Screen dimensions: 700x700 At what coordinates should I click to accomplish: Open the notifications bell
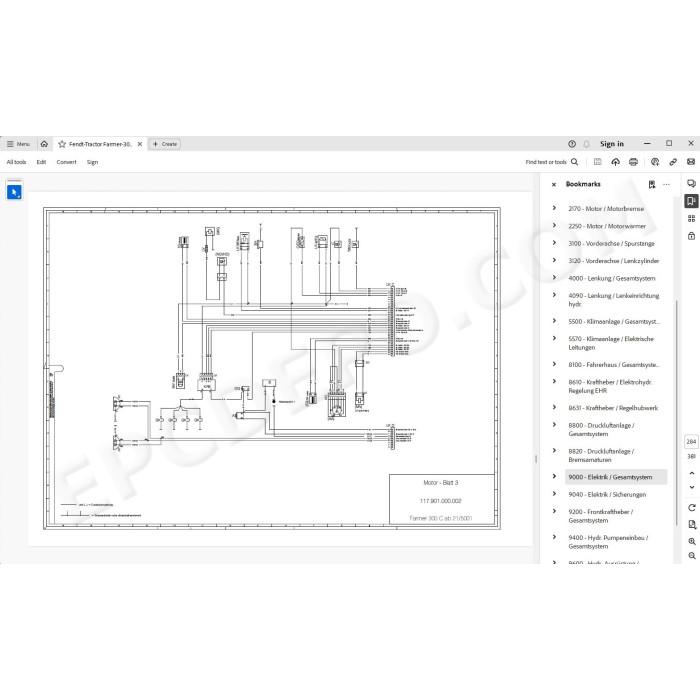587,144
